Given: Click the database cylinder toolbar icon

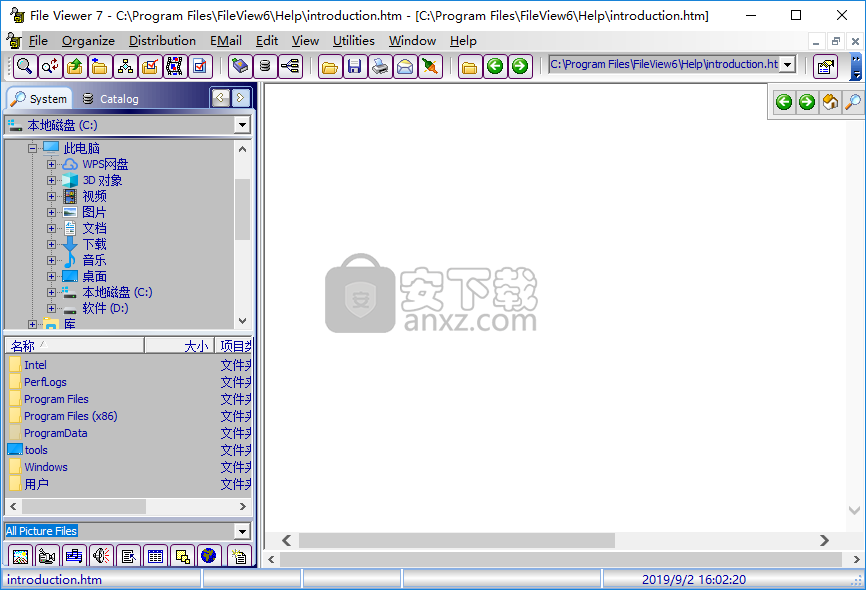Looking at the screenshot, I should pyautogui.click(x=265, y=67).
